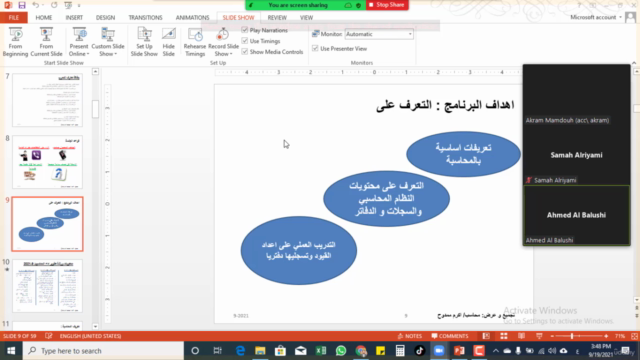Click the Repeat icon in quick access
This screenshot has height=360, width=640.
click(x=54, y=5)
